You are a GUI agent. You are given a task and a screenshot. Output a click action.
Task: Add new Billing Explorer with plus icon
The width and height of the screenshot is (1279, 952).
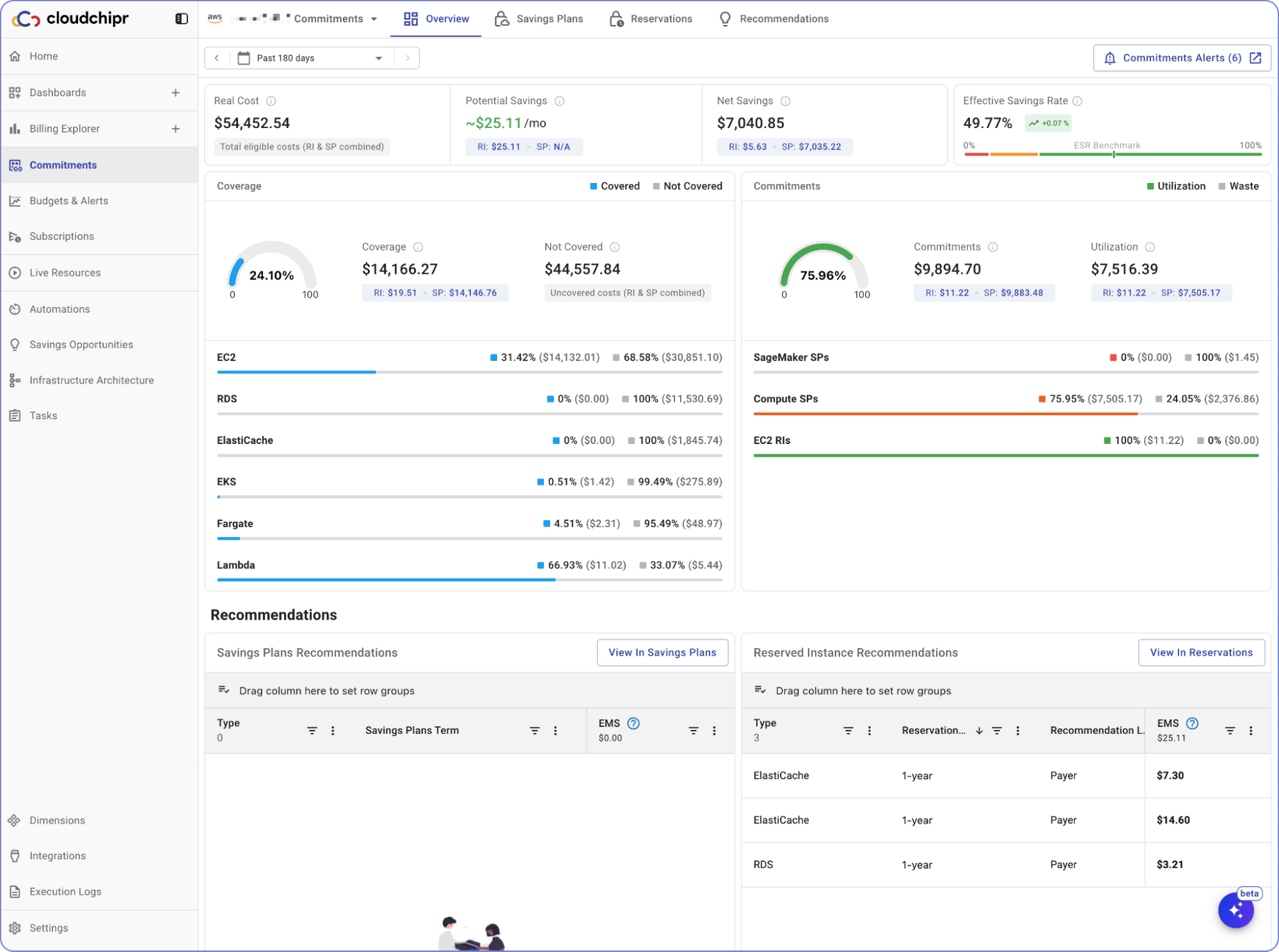(175, 129)
